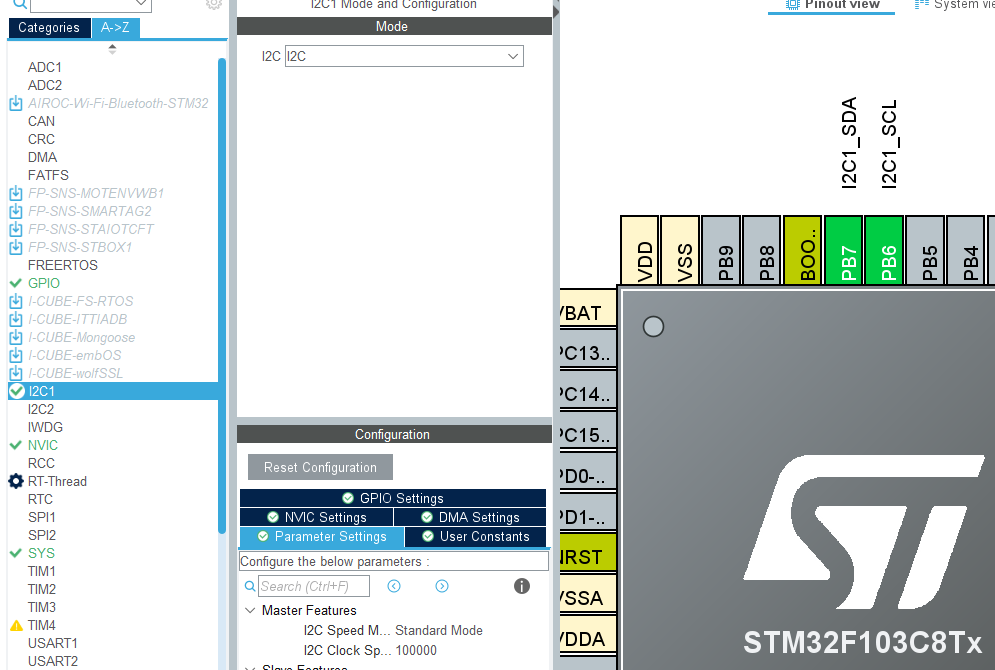
Task: Click download icon beside FP-SNS-SMARTAG2
Action: [x=16, y=211]
